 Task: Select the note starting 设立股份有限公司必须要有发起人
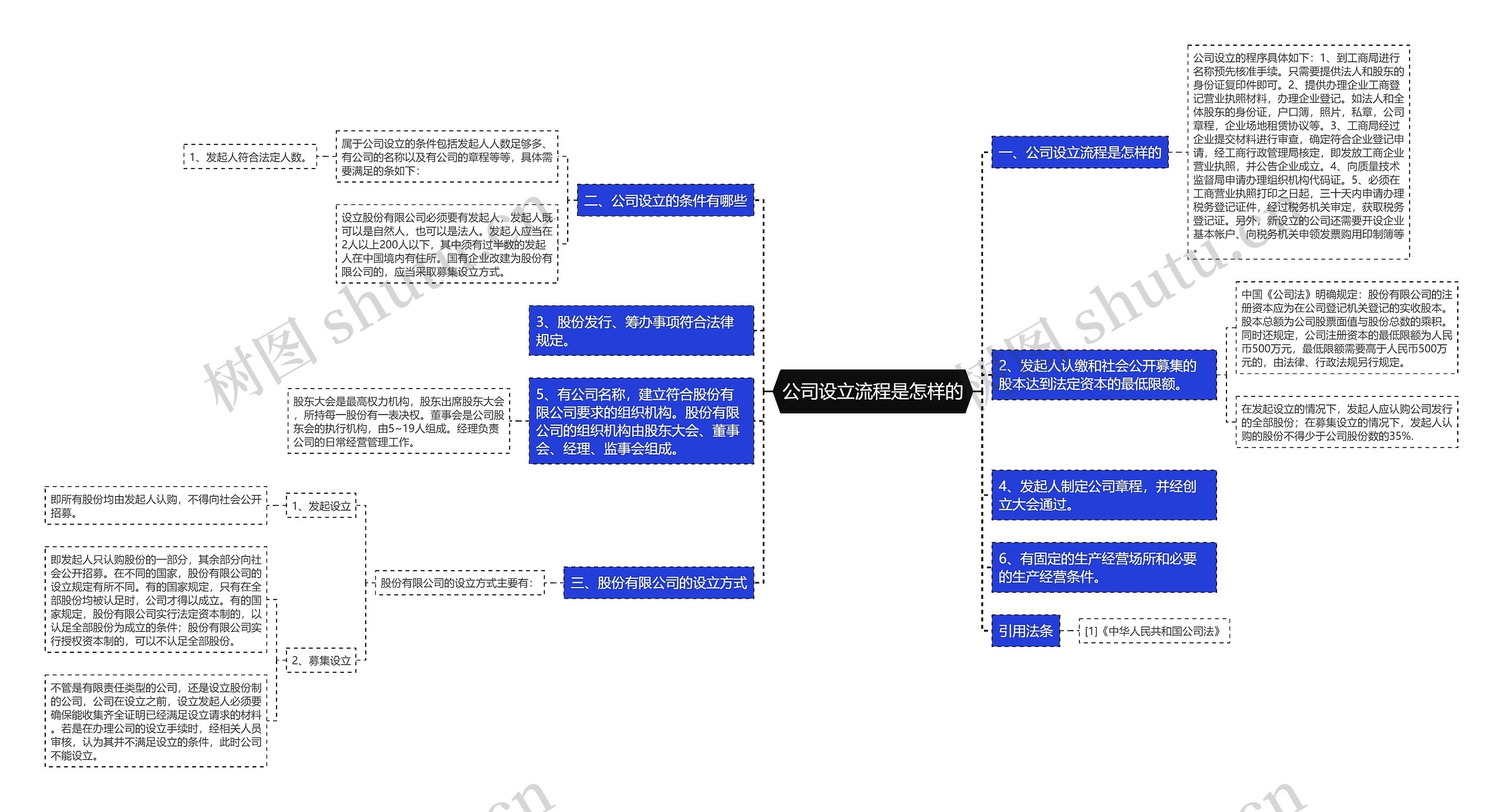click(x=447, y=244)
